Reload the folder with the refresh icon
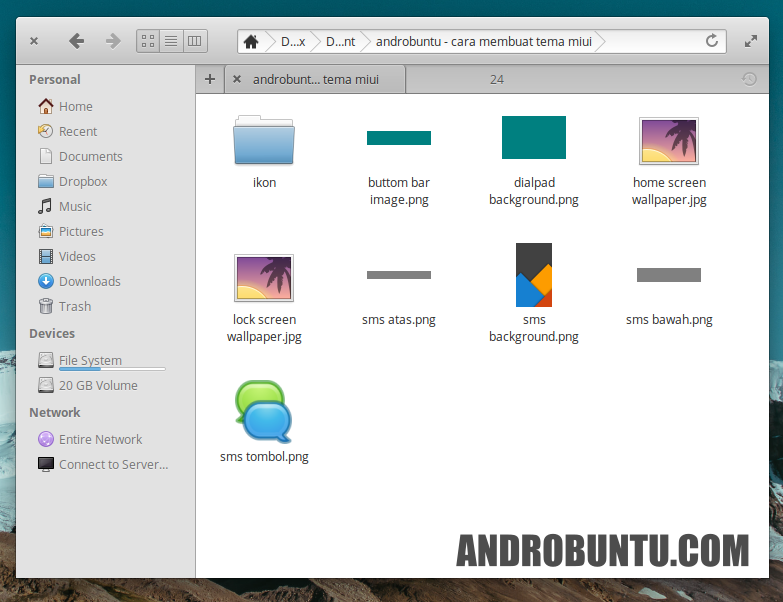 tap(712, 41)
